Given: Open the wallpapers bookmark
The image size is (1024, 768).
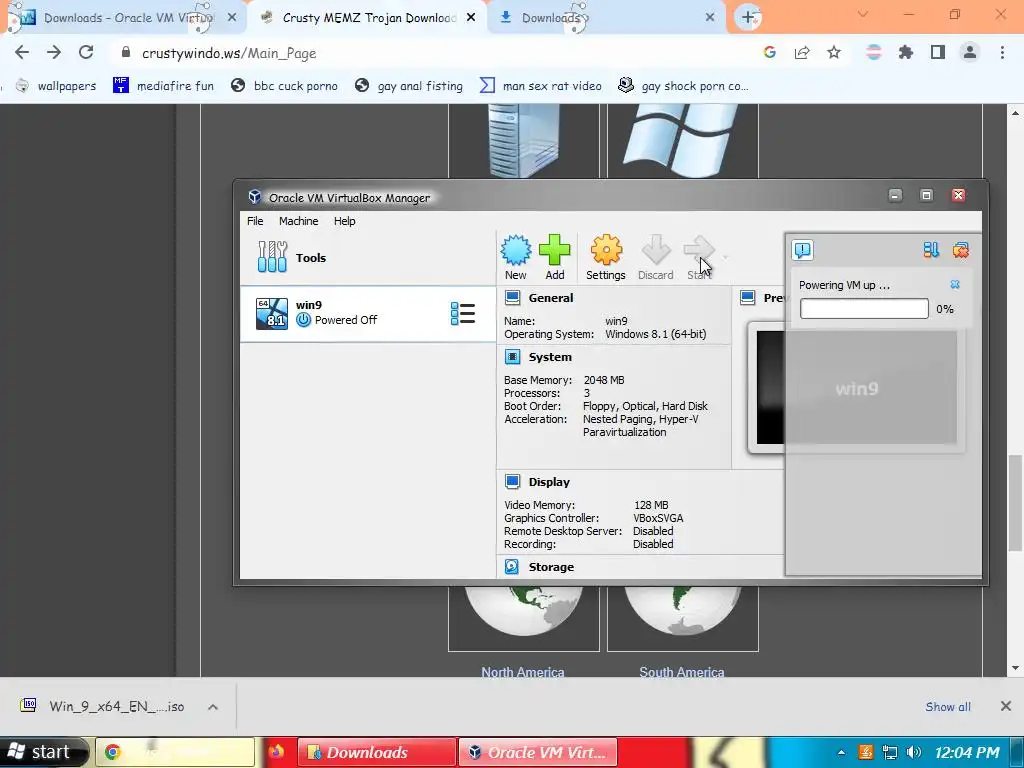Looking at the screenshot, I should click(x=56, y=86).
